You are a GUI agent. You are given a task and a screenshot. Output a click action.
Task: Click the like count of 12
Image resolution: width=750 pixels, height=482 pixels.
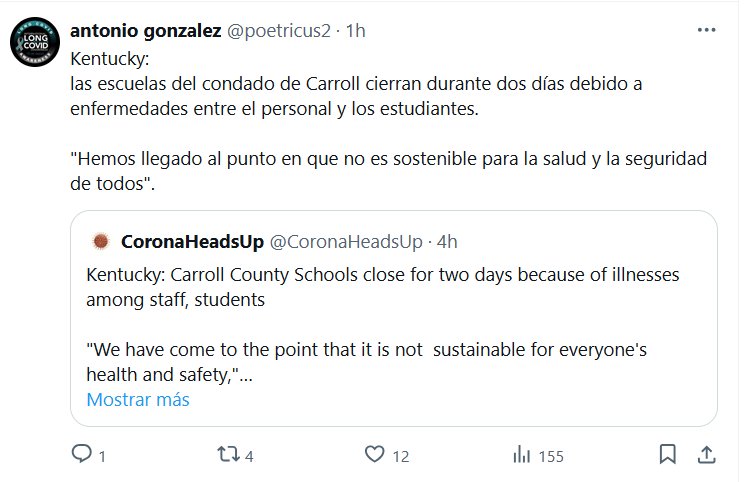click(x=400, y=456)
